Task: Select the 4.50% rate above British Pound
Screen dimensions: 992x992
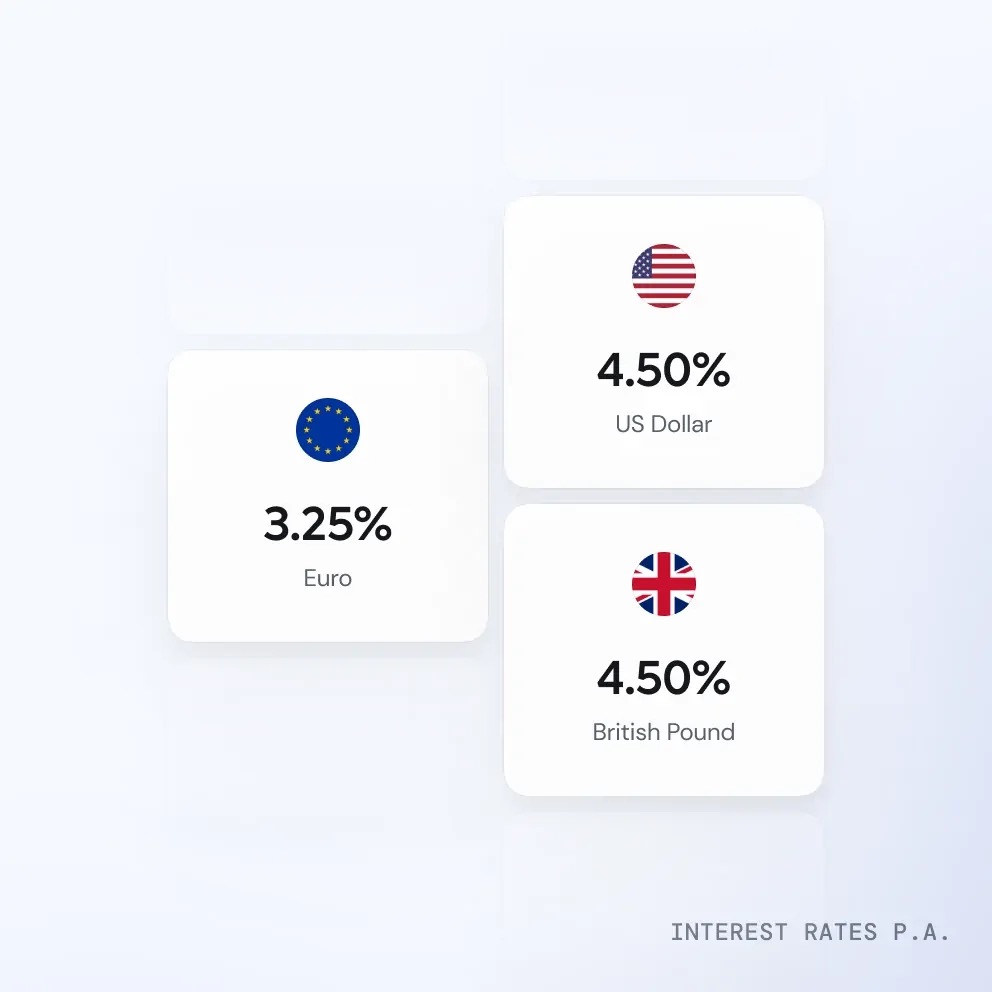Action: pyautogui.click(x=664, y=679)
